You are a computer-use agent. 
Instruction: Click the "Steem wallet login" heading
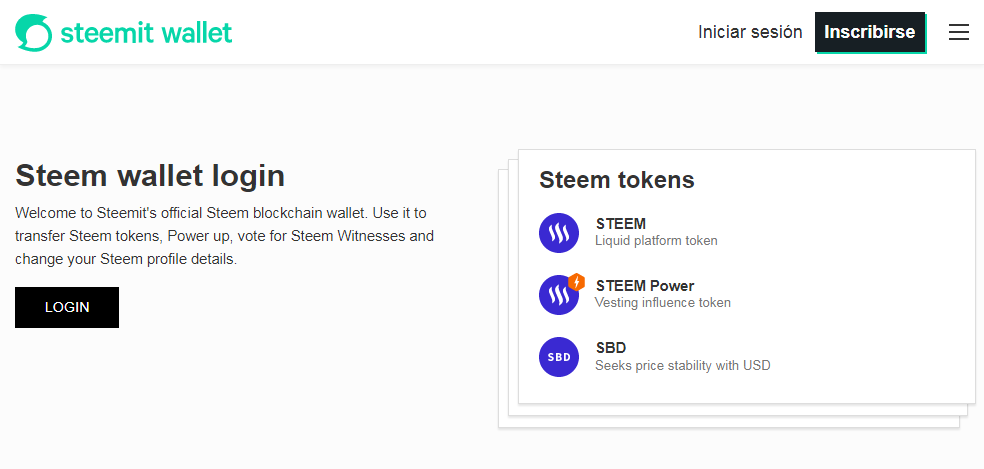(150, 176)
